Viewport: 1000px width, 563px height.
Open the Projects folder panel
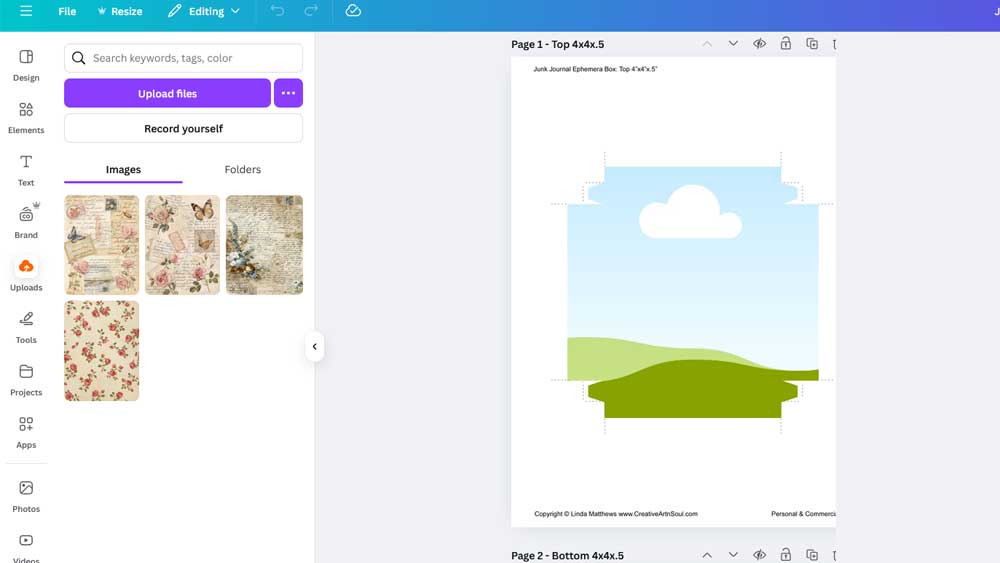point(26,379)
